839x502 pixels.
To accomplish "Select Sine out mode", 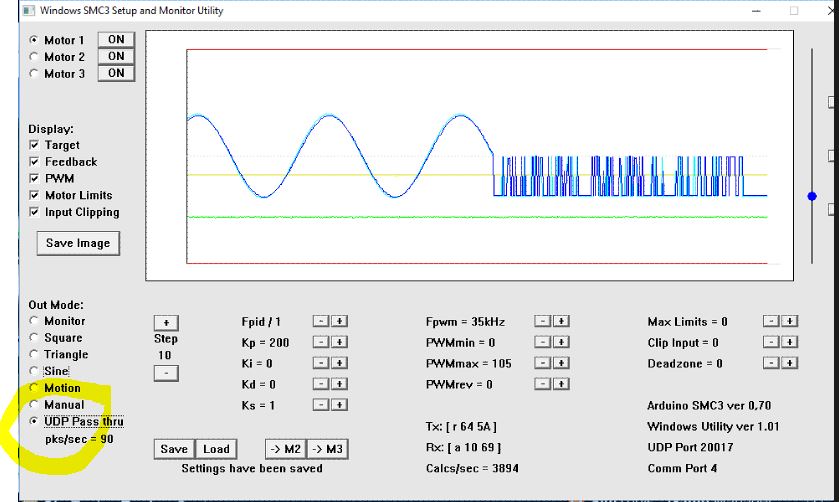I will [34, 370].
